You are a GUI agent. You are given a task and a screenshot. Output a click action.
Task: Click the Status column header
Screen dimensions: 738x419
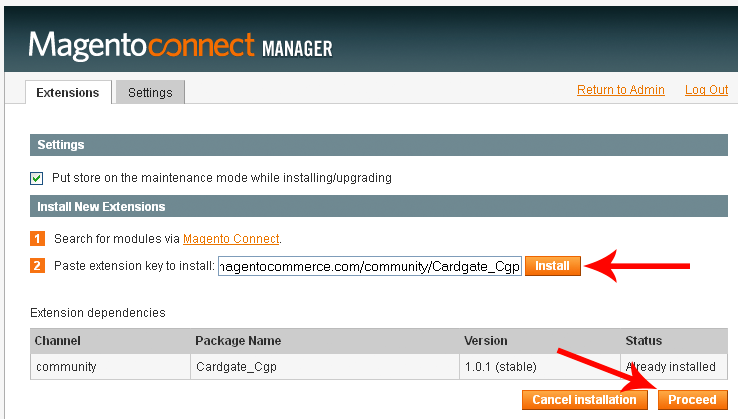click(x=674, y=341)
